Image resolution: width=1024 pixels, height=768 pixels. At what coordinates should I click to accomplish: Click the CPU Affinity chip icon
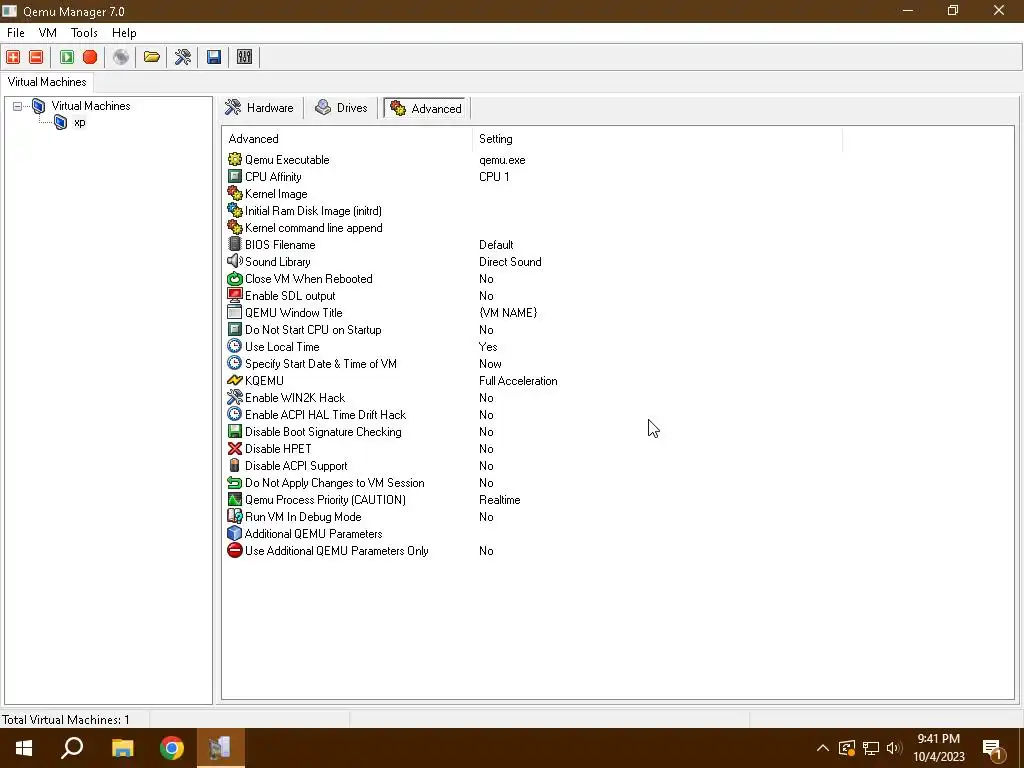coord(234,176)
